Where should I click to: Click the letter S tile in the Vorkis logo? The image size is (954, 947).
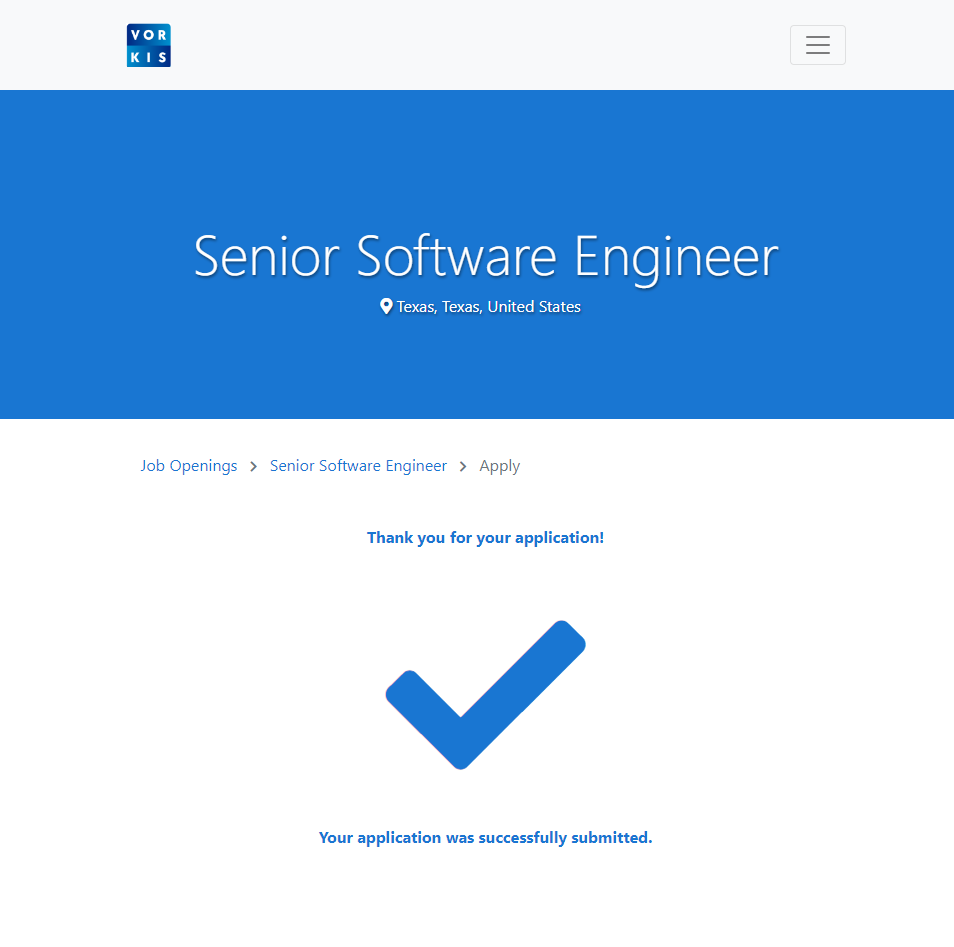click(163, 57)
